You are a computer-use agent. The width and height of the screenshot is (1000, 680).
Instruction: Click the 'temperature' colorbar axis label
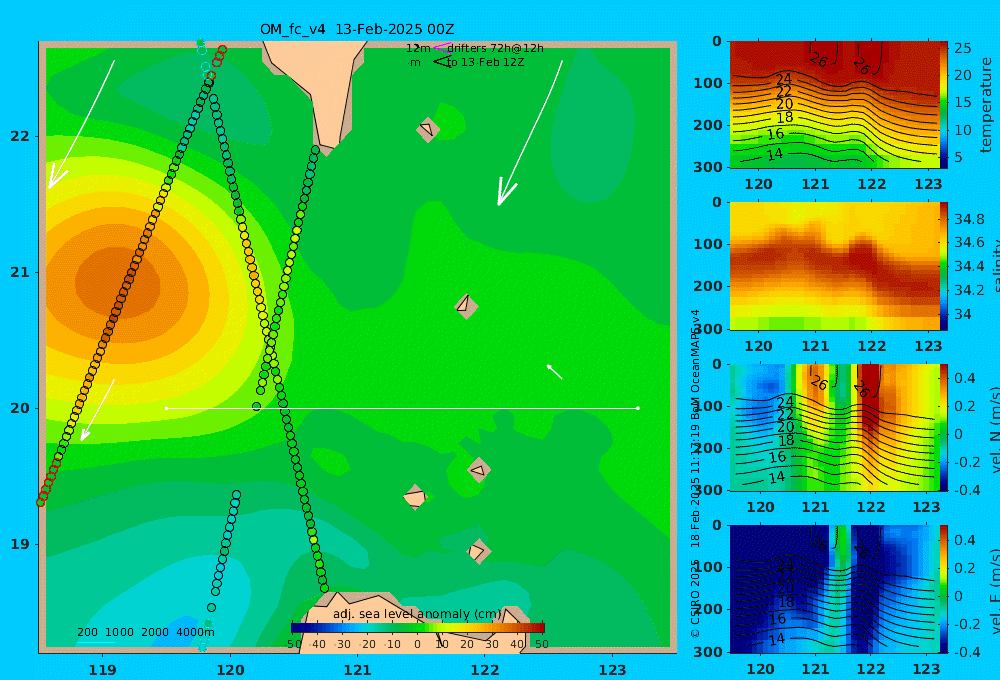(x=987, y=105)
